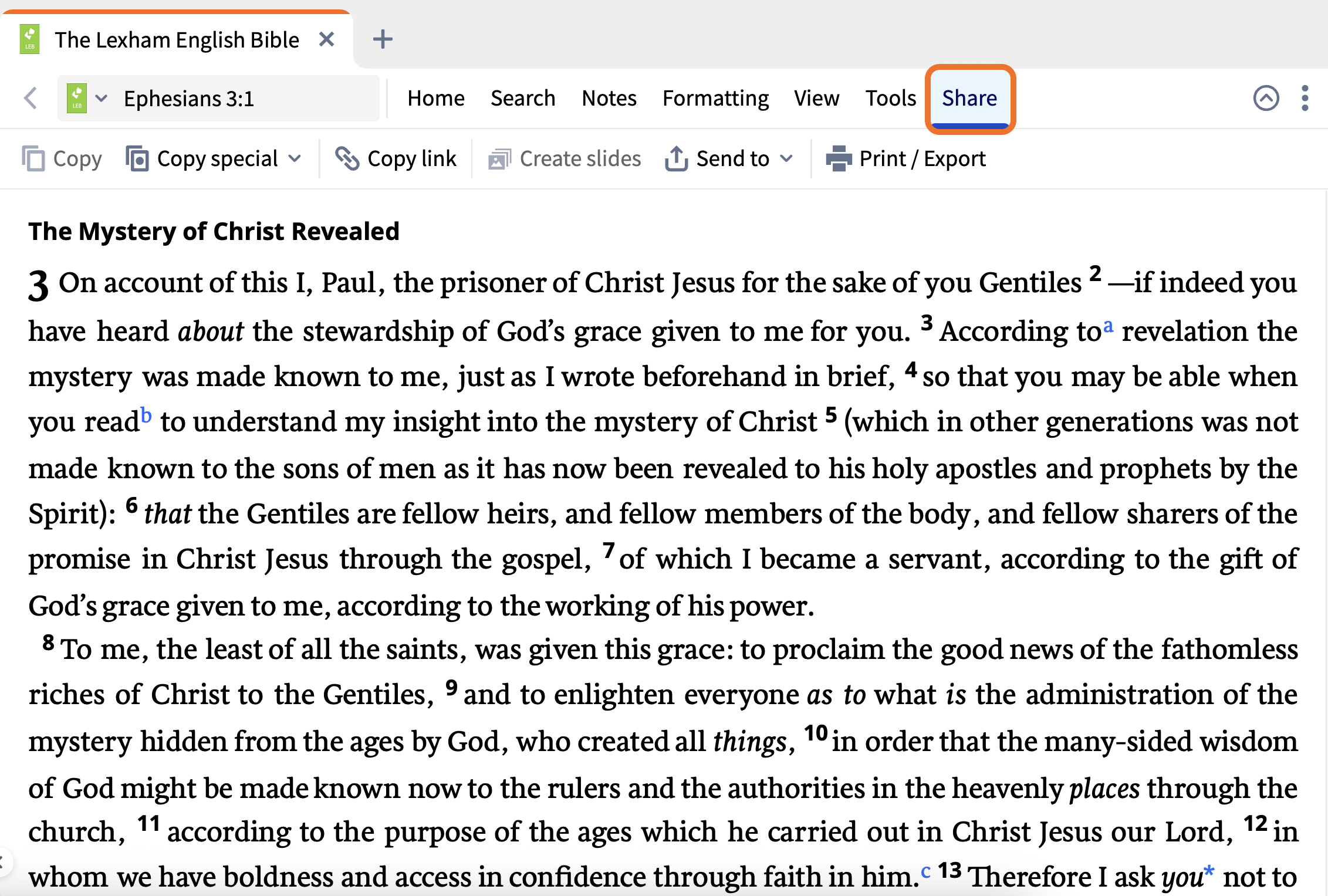Click the Create slides icon
This screenshot has height=896, width=1328.
click(x=499, y=159)
